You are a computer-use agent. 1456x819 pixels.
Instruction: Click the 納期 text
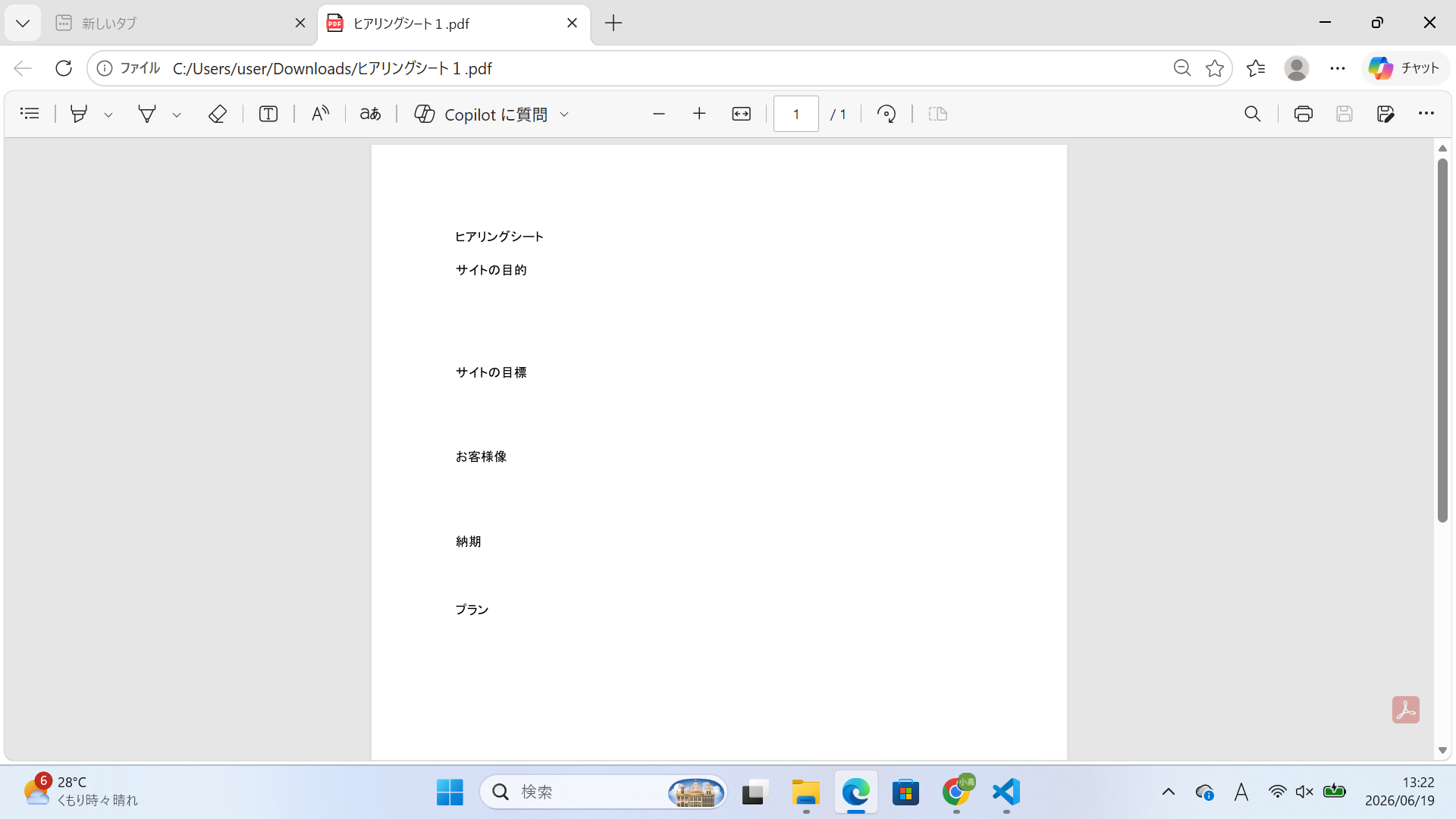click(468, 541)
